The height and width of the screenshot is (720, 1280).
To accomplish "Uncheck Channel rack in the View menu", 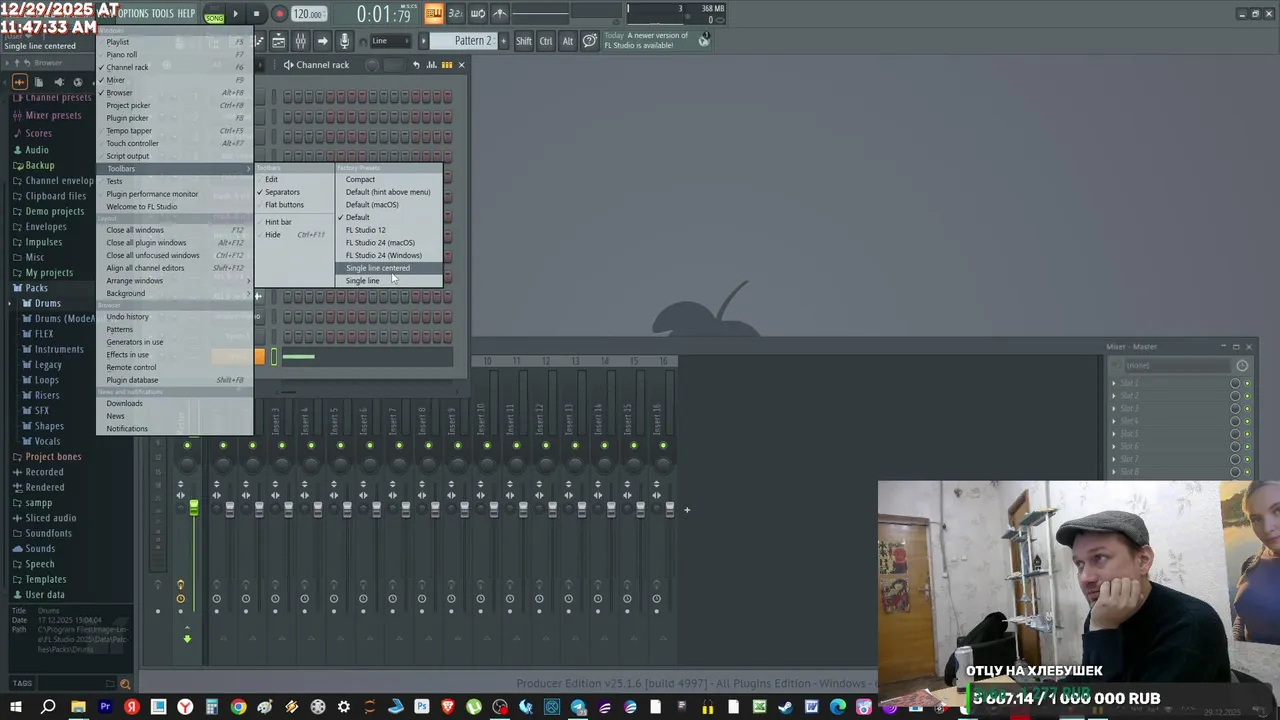I will point(174,67).
